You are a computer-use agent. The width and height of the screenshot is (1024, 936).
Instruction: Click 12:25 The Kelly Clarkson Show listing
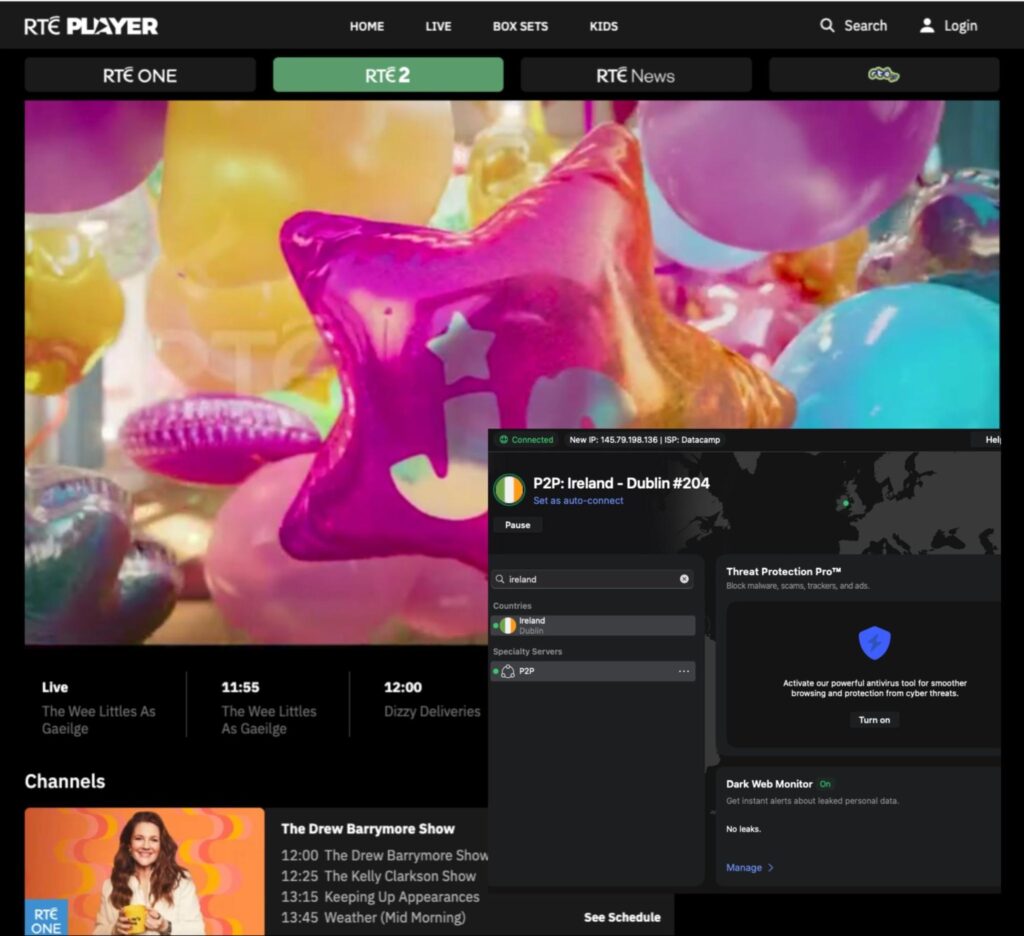pyautogui.click(x=379, y=876)
